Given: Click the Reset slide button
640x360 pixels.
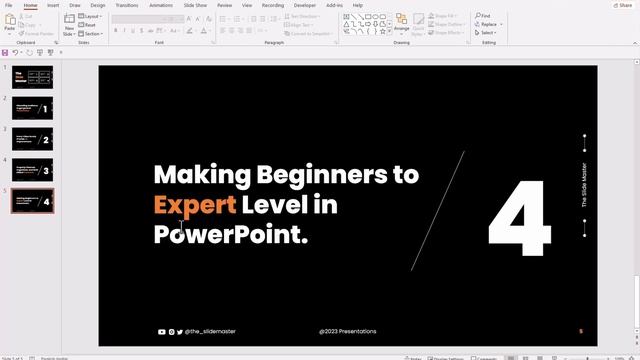Looking at the screenshot, I should pyautogui.click(x=87, y=25).
